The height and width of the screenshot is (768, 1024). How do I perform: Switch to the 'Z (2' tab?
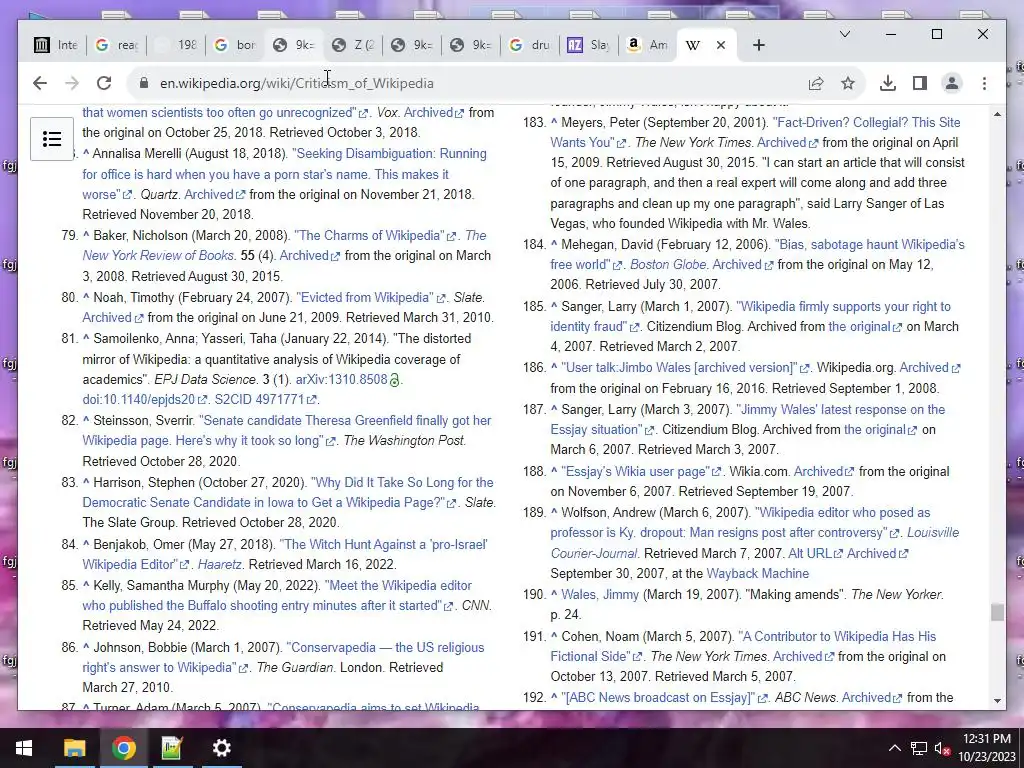pos(353,45)
